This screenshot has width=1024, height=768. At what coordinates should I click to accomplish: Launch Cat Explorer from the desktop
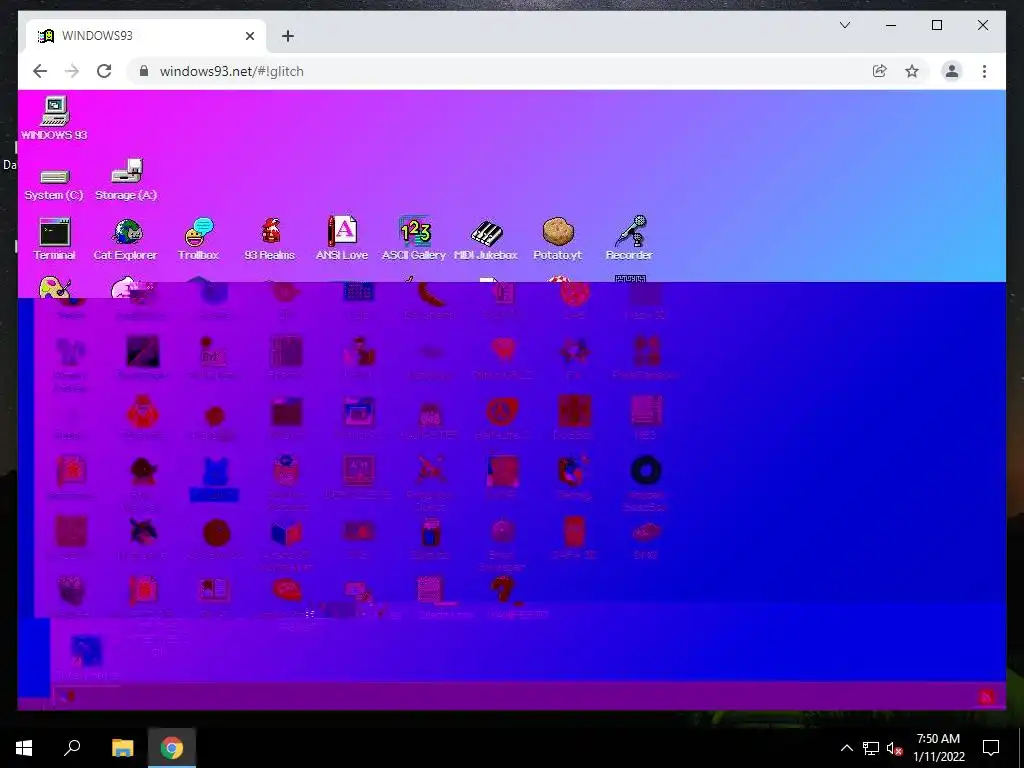tap(126, 239)
